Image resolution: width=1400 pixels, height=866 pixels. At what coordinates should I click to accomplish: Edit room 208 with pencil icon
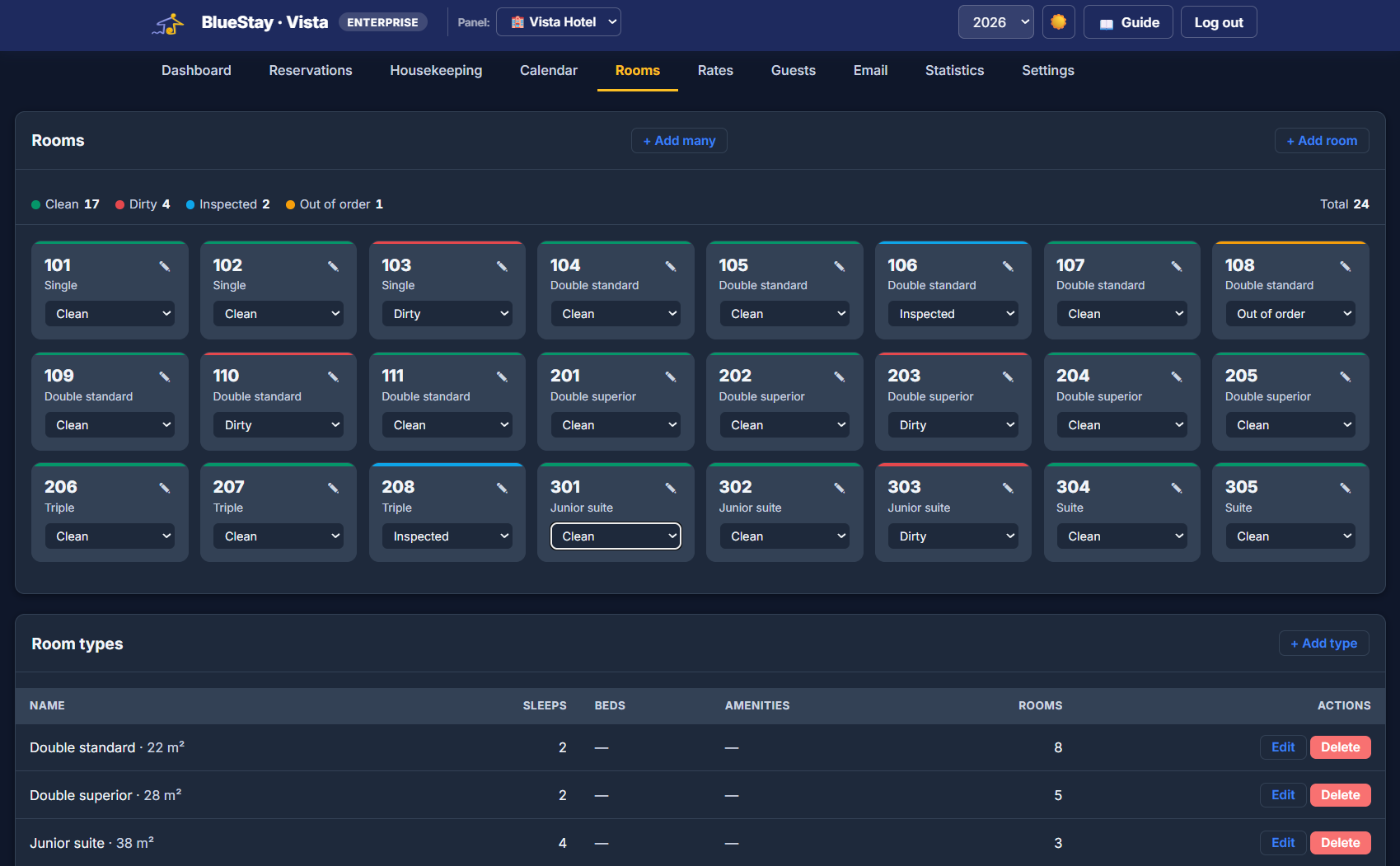[502, 488]
